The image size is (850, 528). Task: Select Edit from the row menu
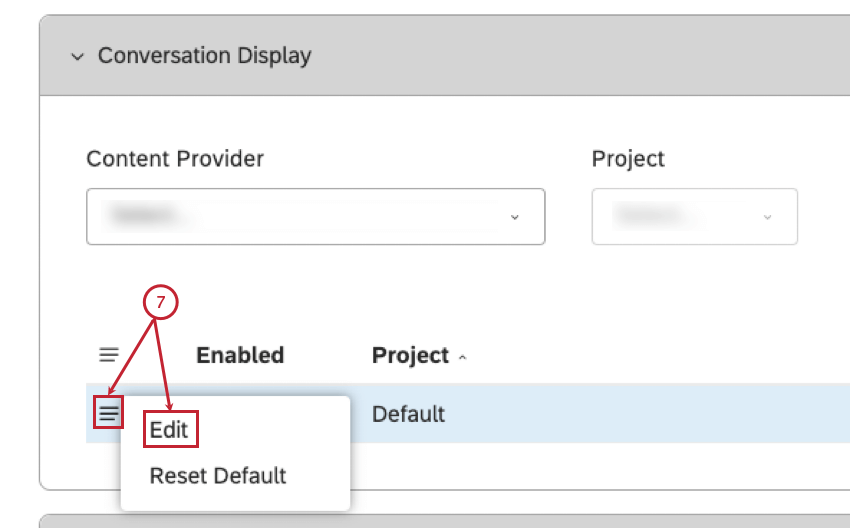[169, 430]
